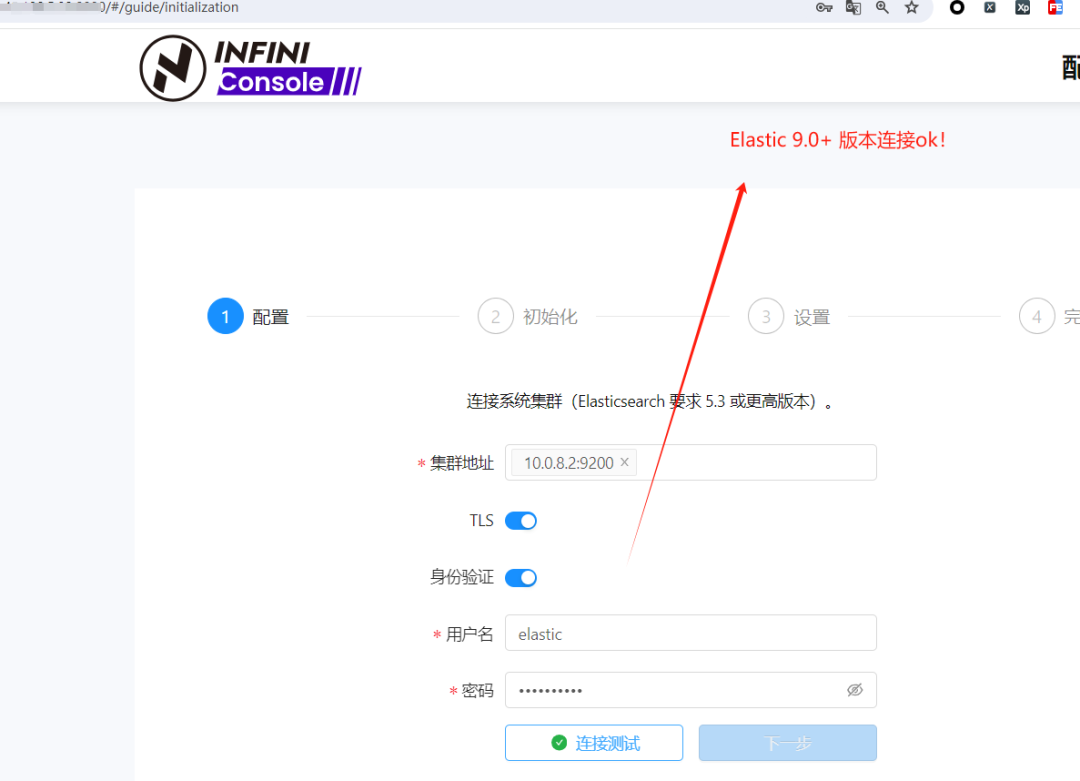Screen dimensions: 1080x781
Task: Focus the 密码 input field
Action: pyautogui.click(x=691, y=690)
